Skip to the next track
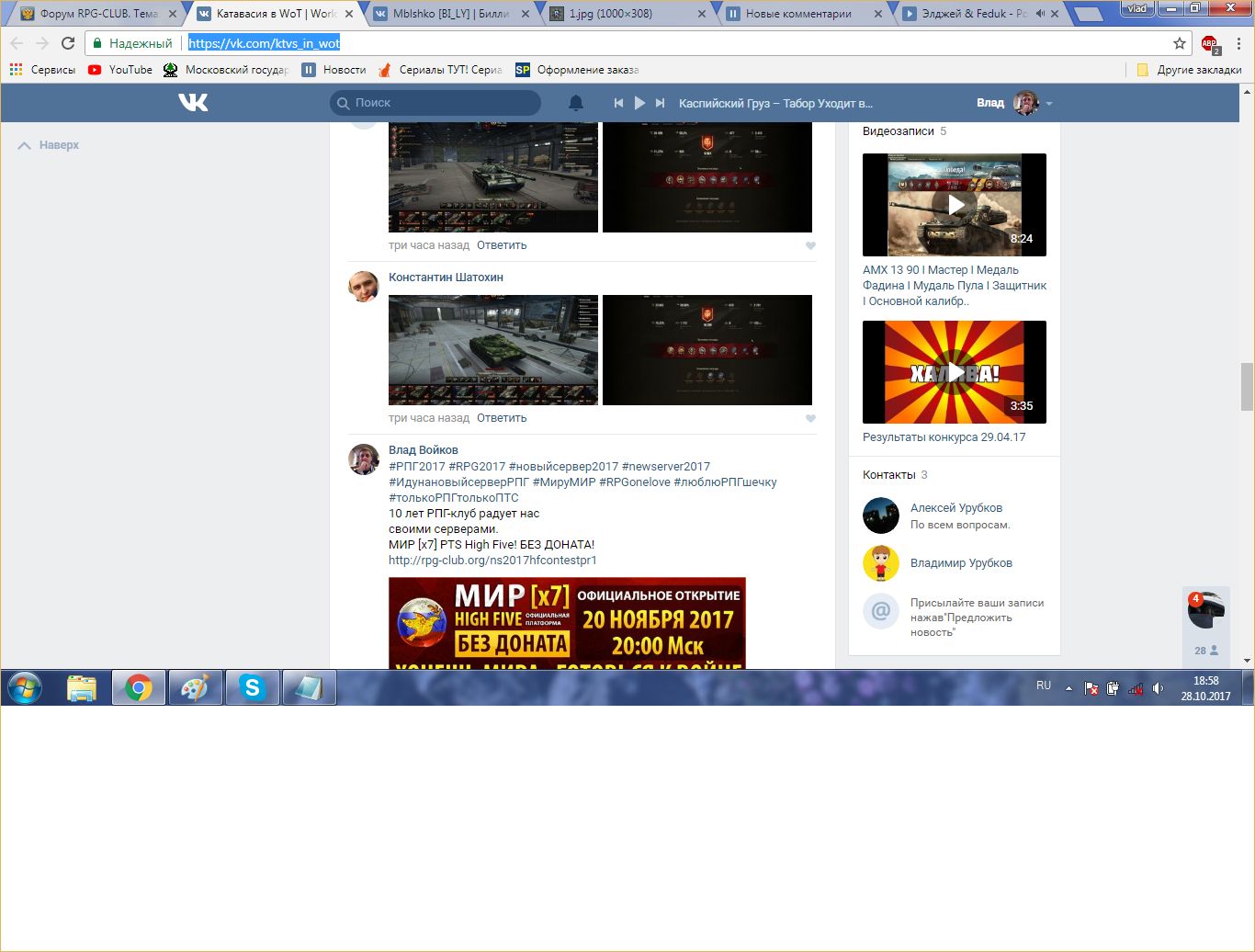 [660, 103]
